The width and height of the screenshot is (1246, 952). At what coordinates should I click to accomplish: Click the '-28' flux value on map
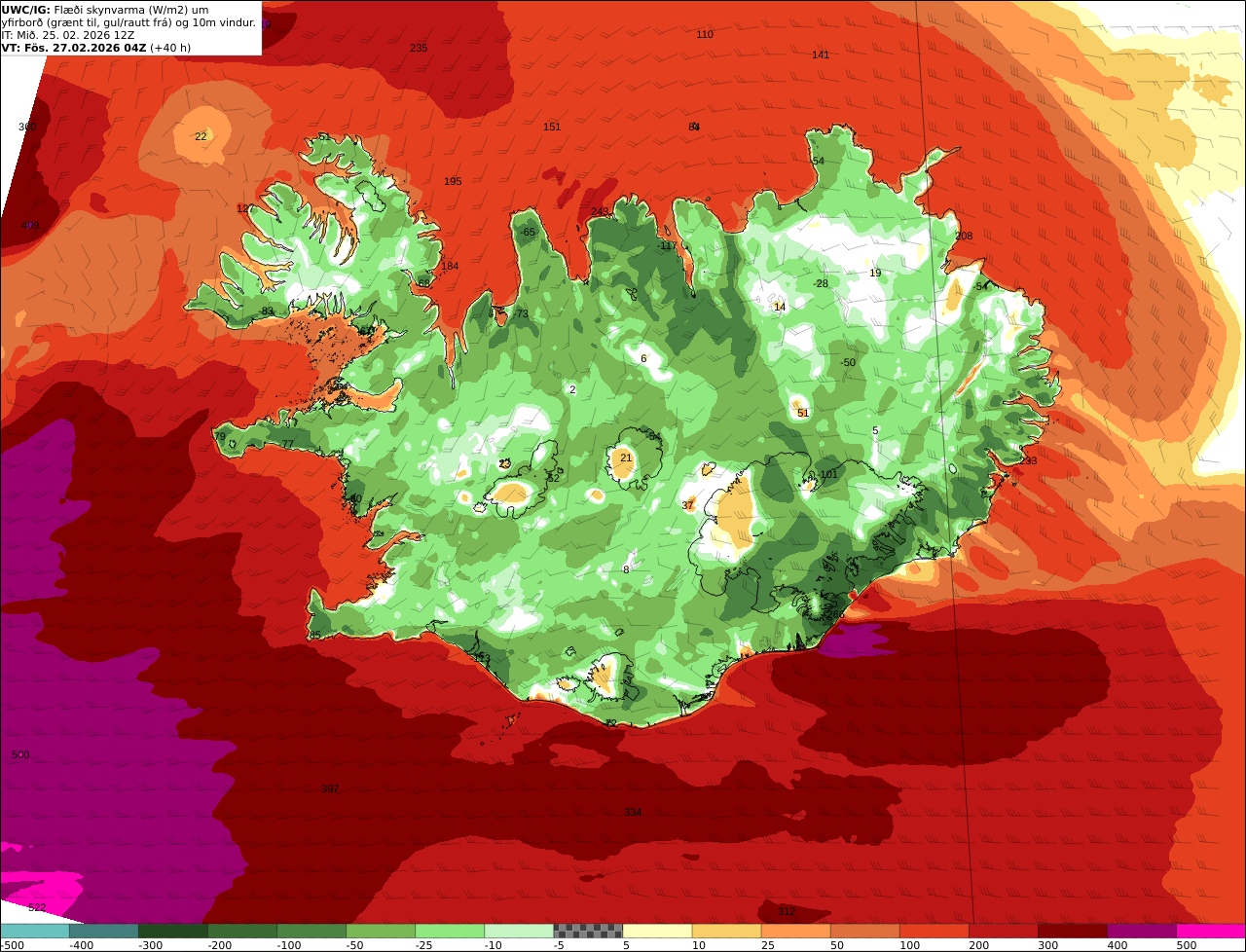(821, 283)
